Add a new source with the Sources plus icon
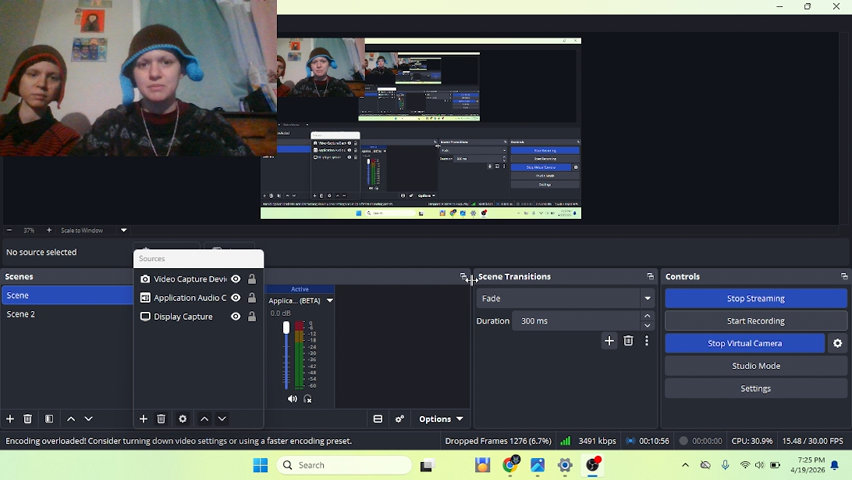Image resolution: width=852 pixels, height=480 pixels. [x=143, y=419]
